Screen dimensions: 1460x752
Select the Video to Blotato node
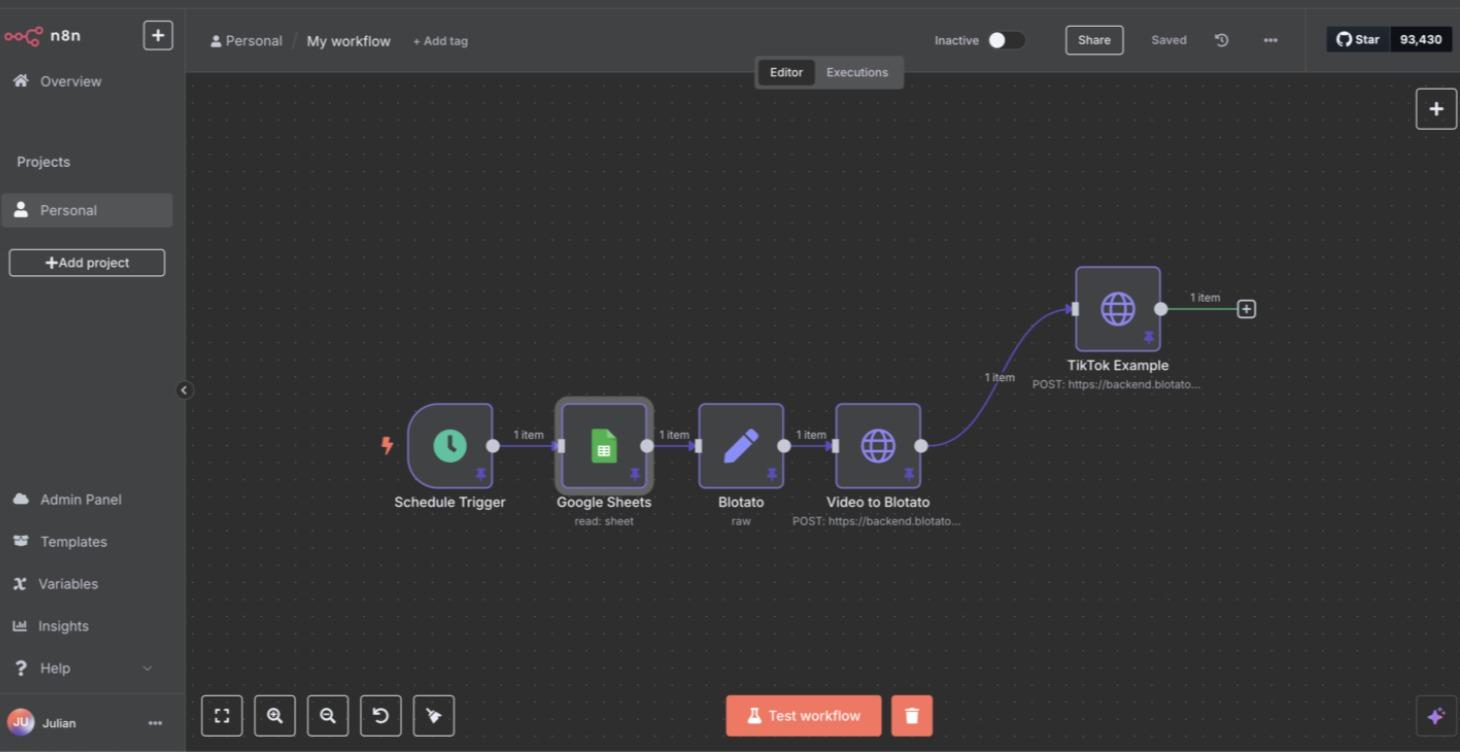click(878, 446)
